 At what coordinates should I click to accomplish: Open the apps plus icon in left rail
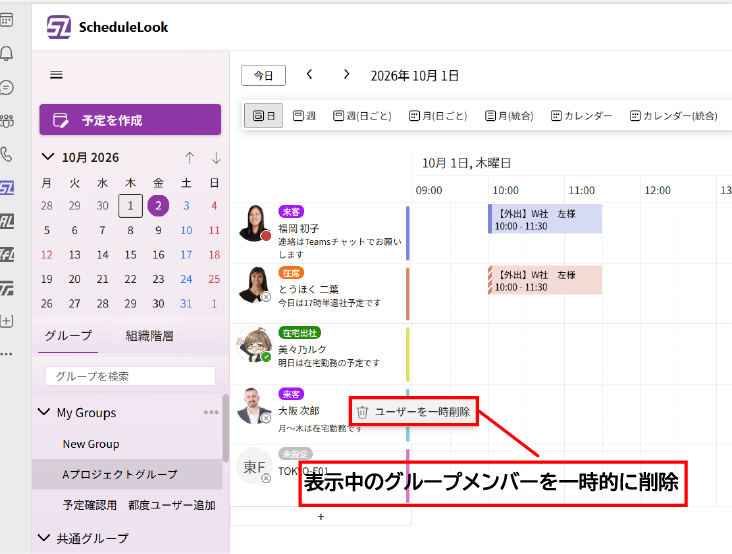7,321
